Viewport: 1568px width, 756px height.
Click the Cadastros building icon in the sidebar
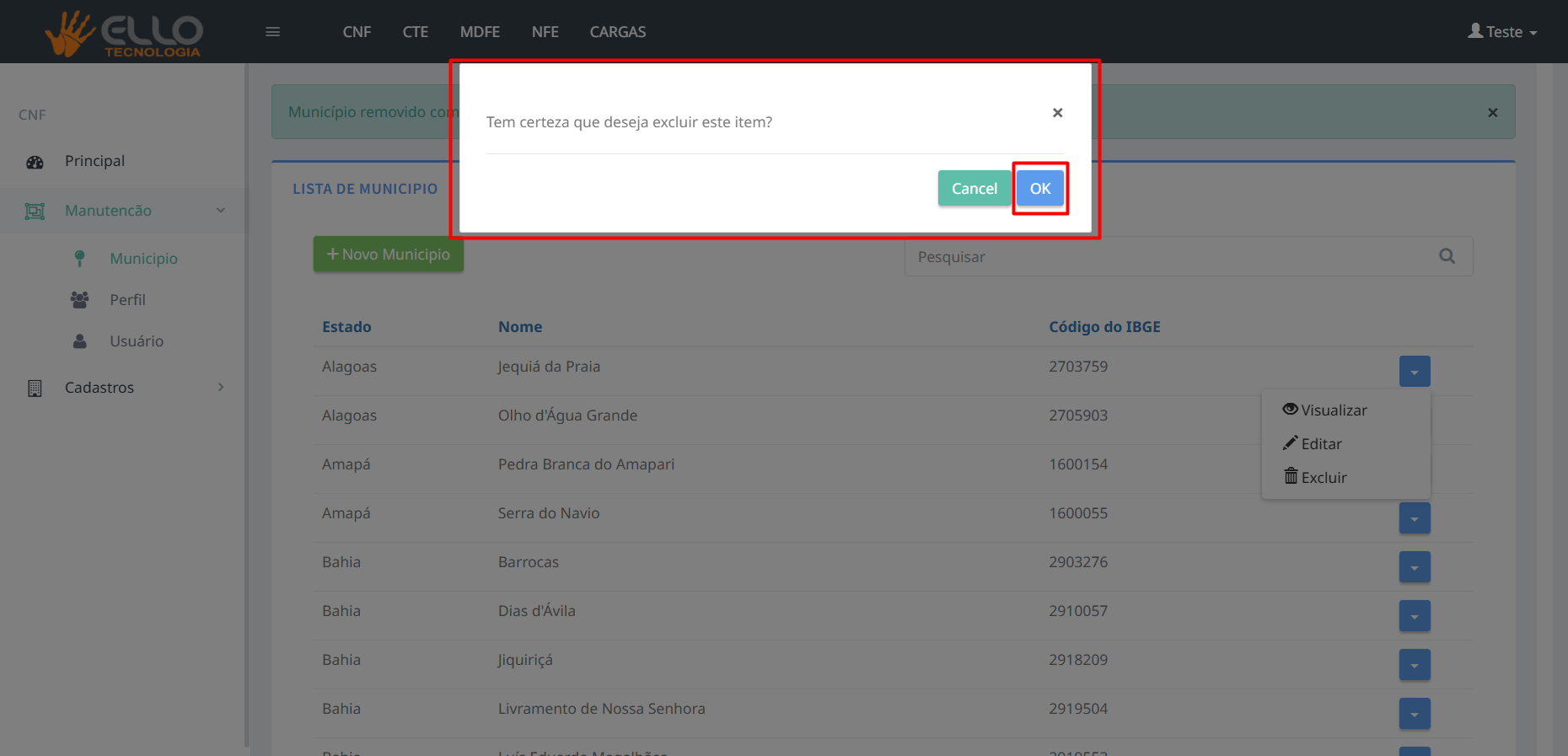pyautogui.click(x=35, y=389)
